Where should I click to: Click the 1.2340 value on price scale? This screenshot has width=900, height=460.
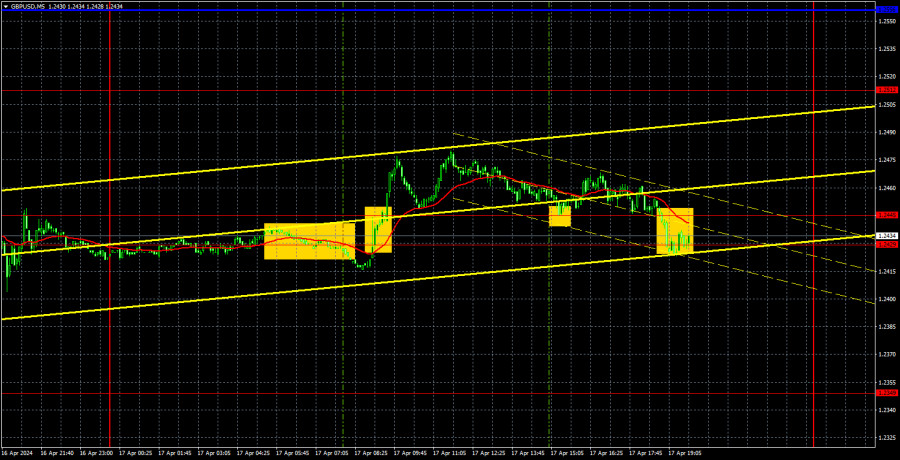click(887, 410)
